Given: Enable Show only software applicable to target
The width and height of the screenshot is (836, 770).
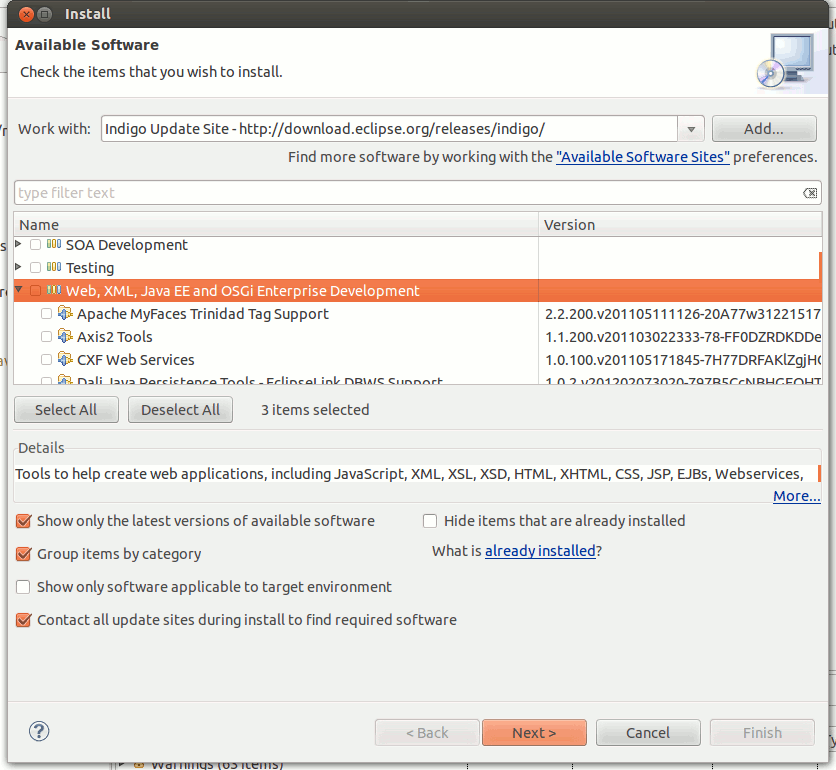Looking at the screenshot, I should [x=23, y=587].
